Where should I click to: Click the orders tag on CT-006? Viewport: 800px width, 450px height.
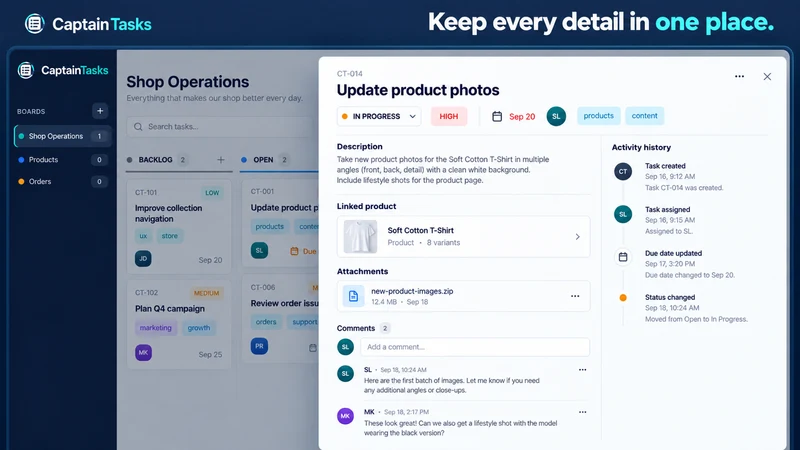pyautogui.click(x=266, y=322)
